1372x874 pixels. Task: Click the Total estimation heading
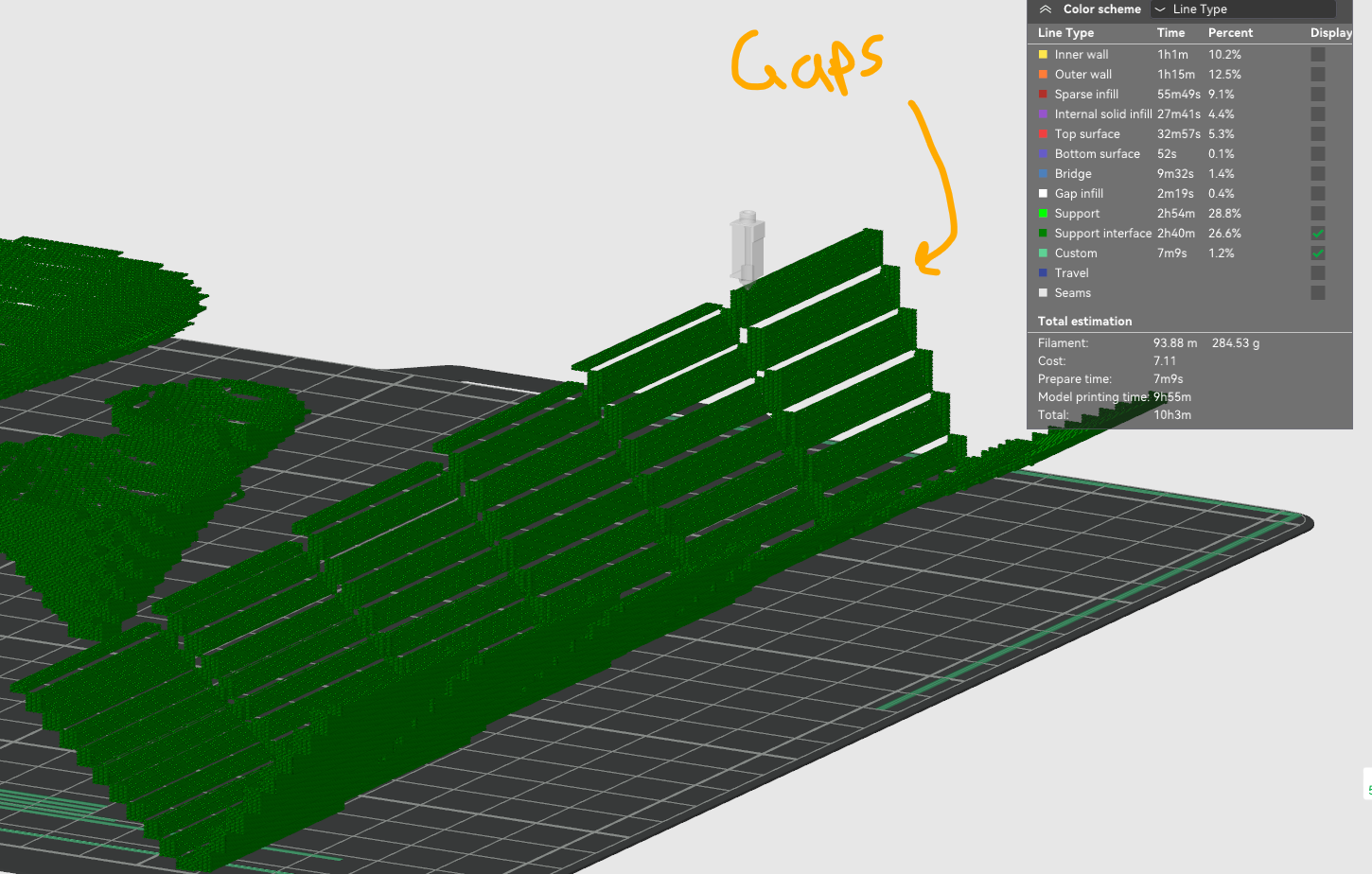click(1084, 322)
